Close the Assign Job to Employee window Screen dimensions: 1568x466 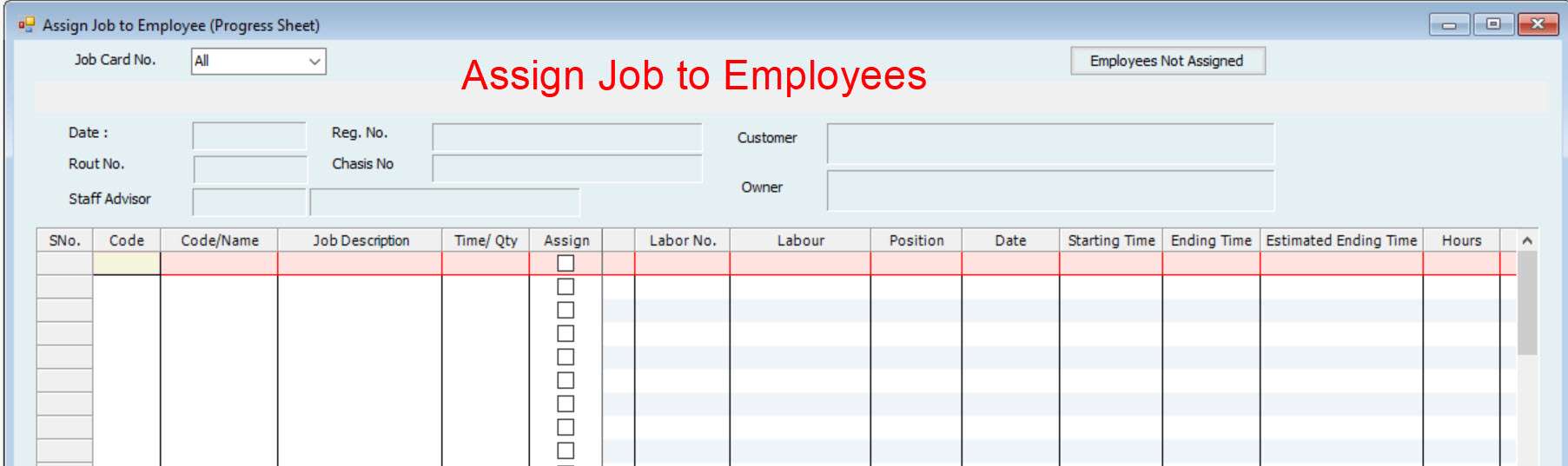click(1538, 24)
